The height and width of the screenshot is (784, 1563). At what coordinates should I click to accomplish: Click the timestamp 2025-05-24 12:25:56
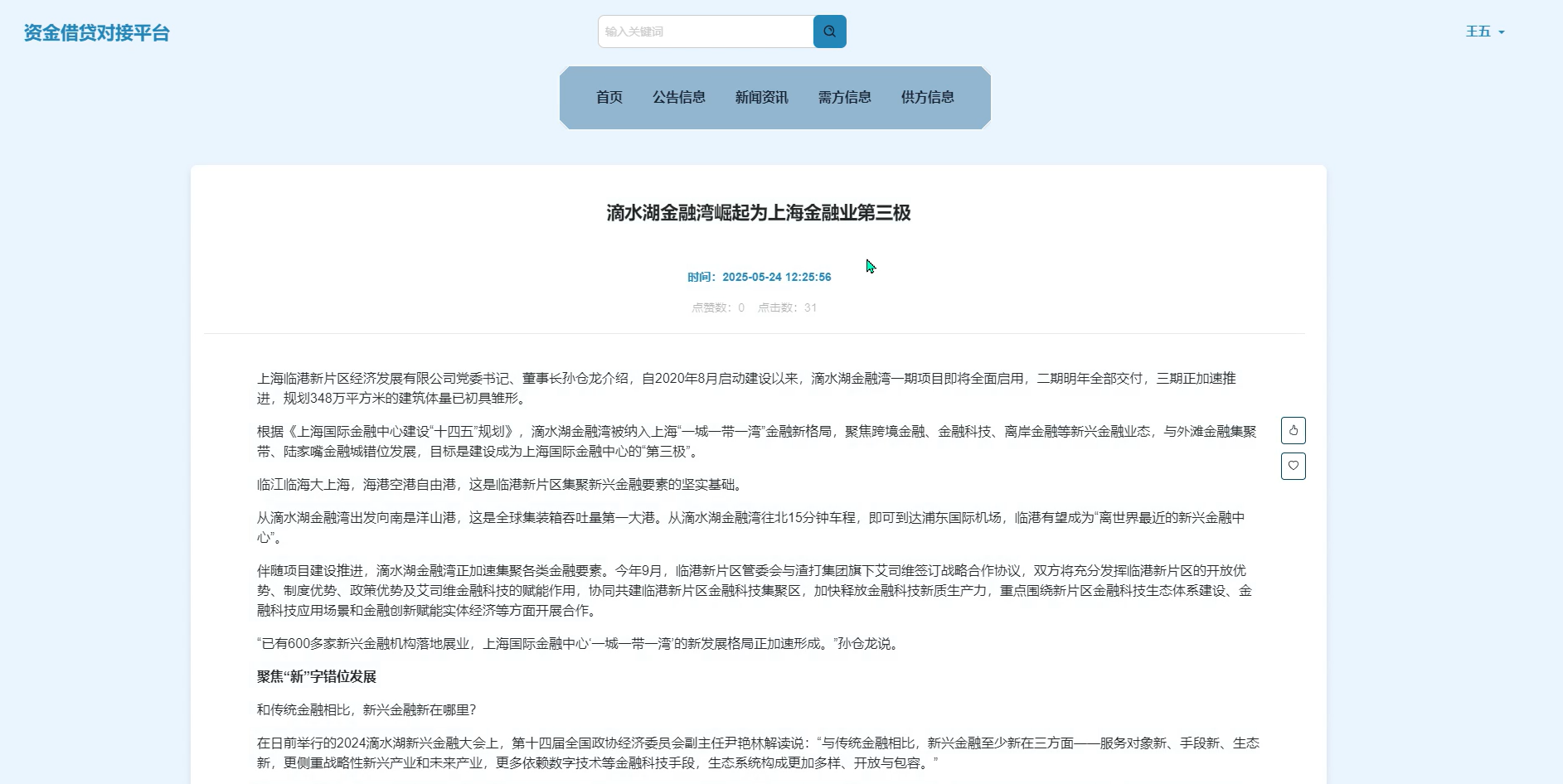777,277
